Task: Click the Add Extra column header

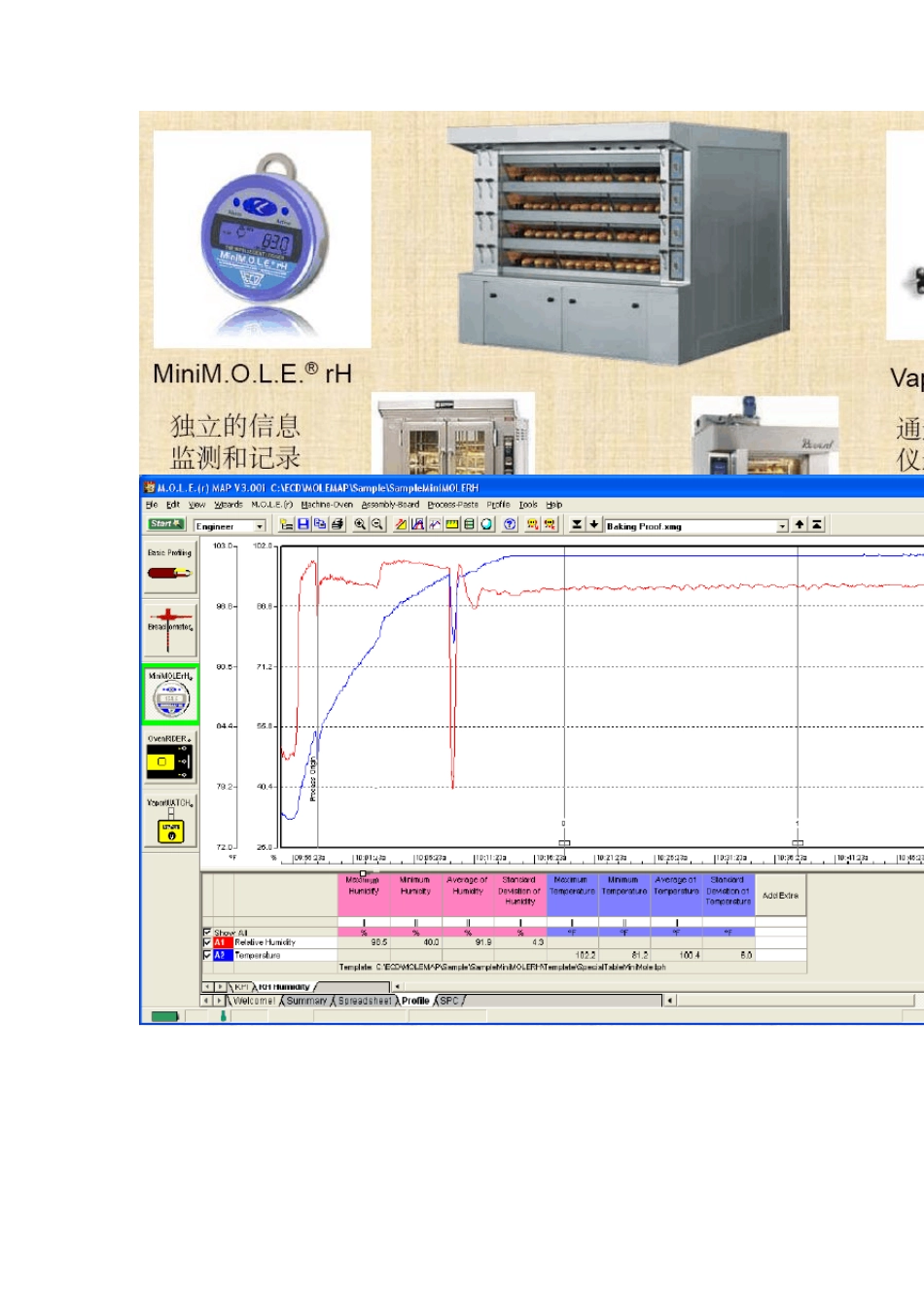Action: point(780,896)
